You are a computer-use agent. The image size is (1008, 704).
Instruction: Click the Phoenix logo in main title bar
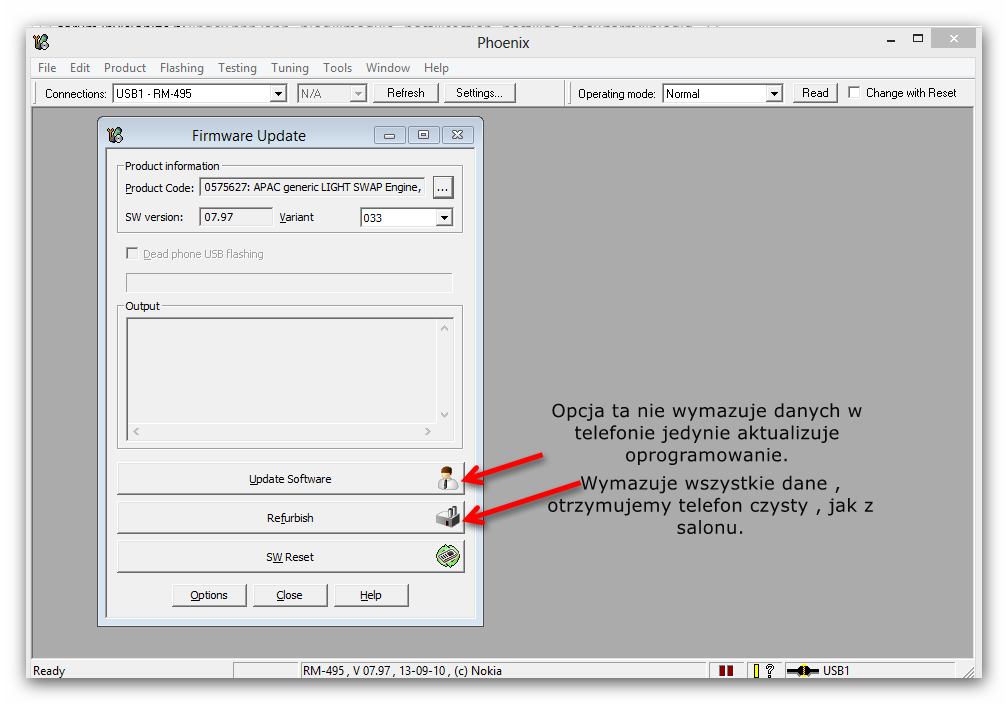tap(41, 42)
